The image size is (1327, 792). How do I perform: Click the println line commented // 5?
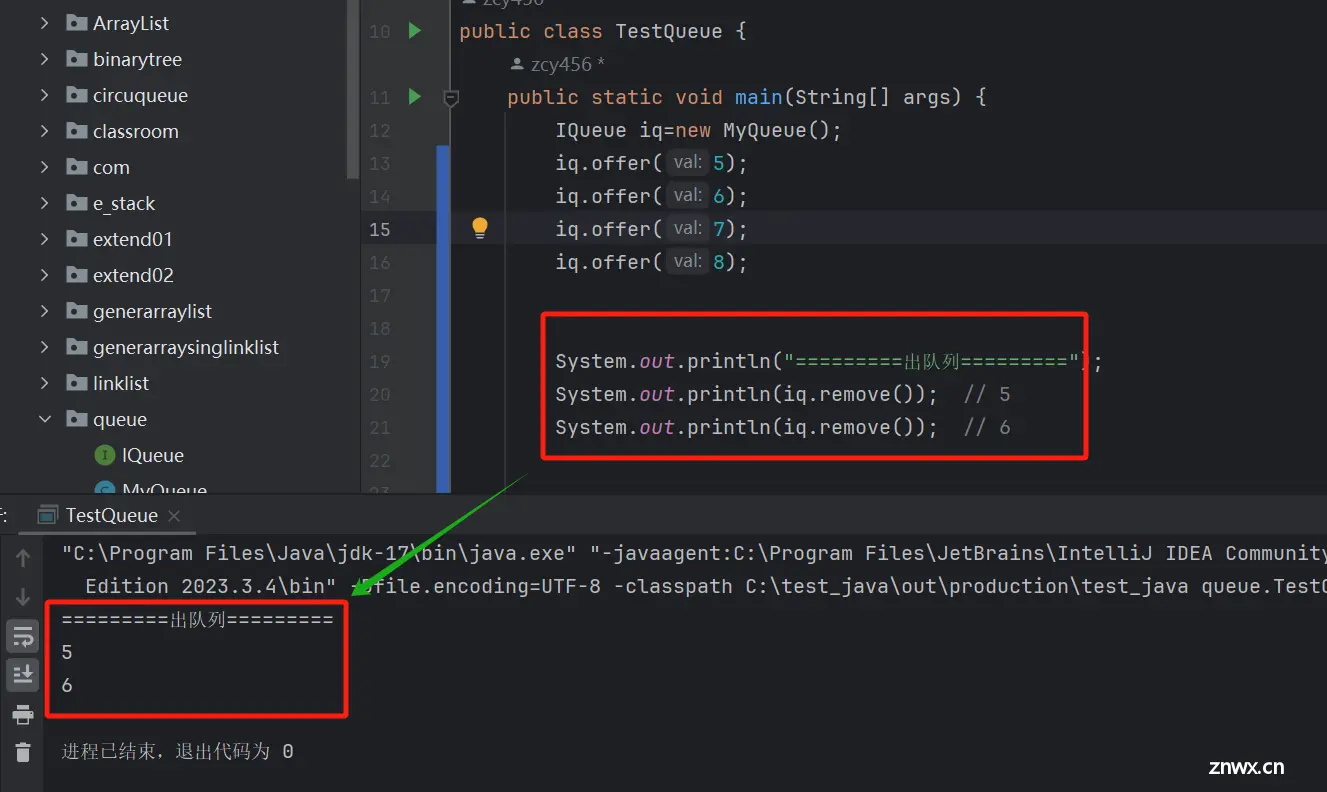coord(783,394)
